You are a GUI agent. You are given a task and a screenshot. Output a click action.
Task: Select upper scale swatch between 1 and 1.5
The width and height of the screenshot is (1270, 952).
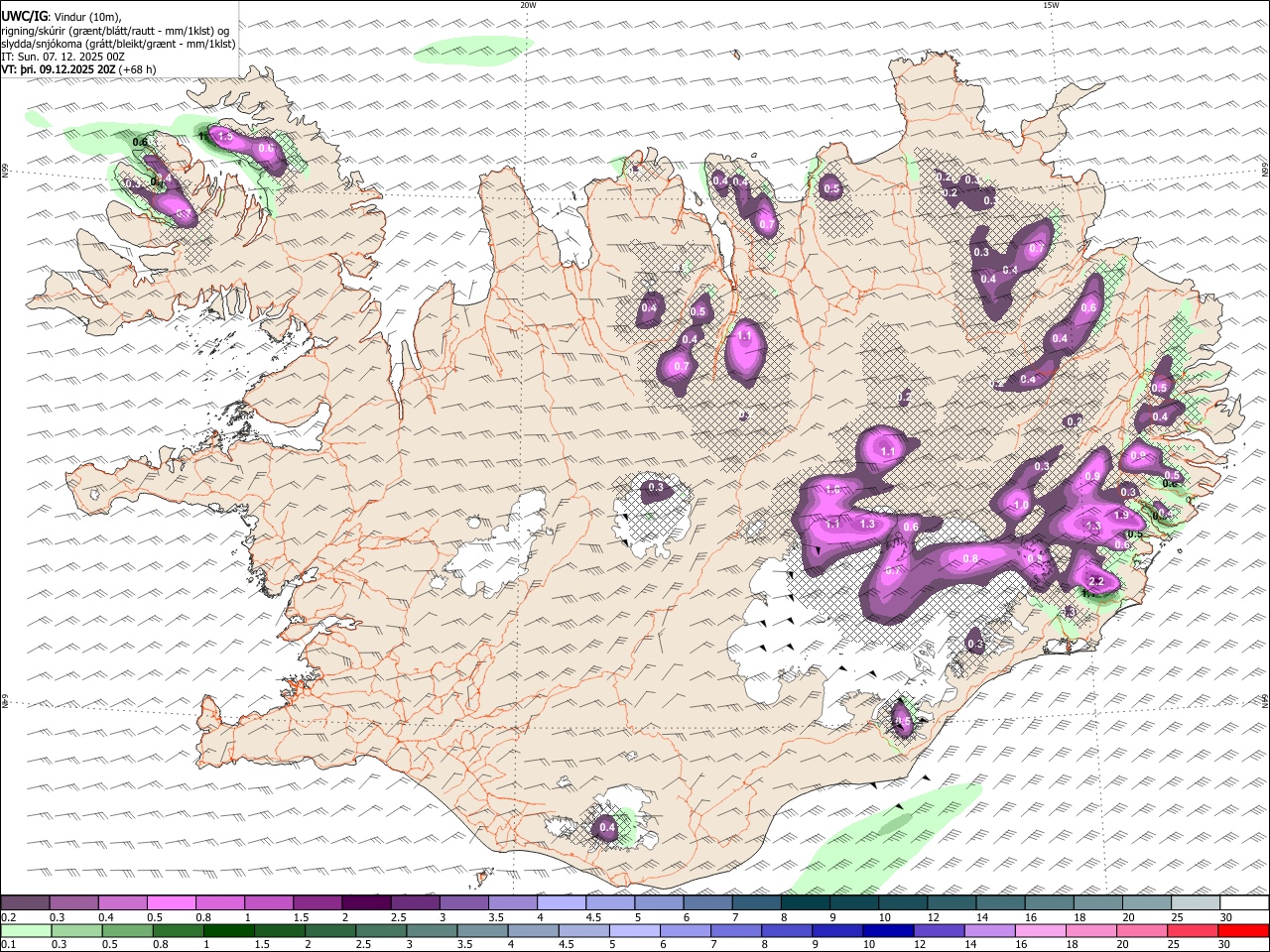tap(269, 903)
